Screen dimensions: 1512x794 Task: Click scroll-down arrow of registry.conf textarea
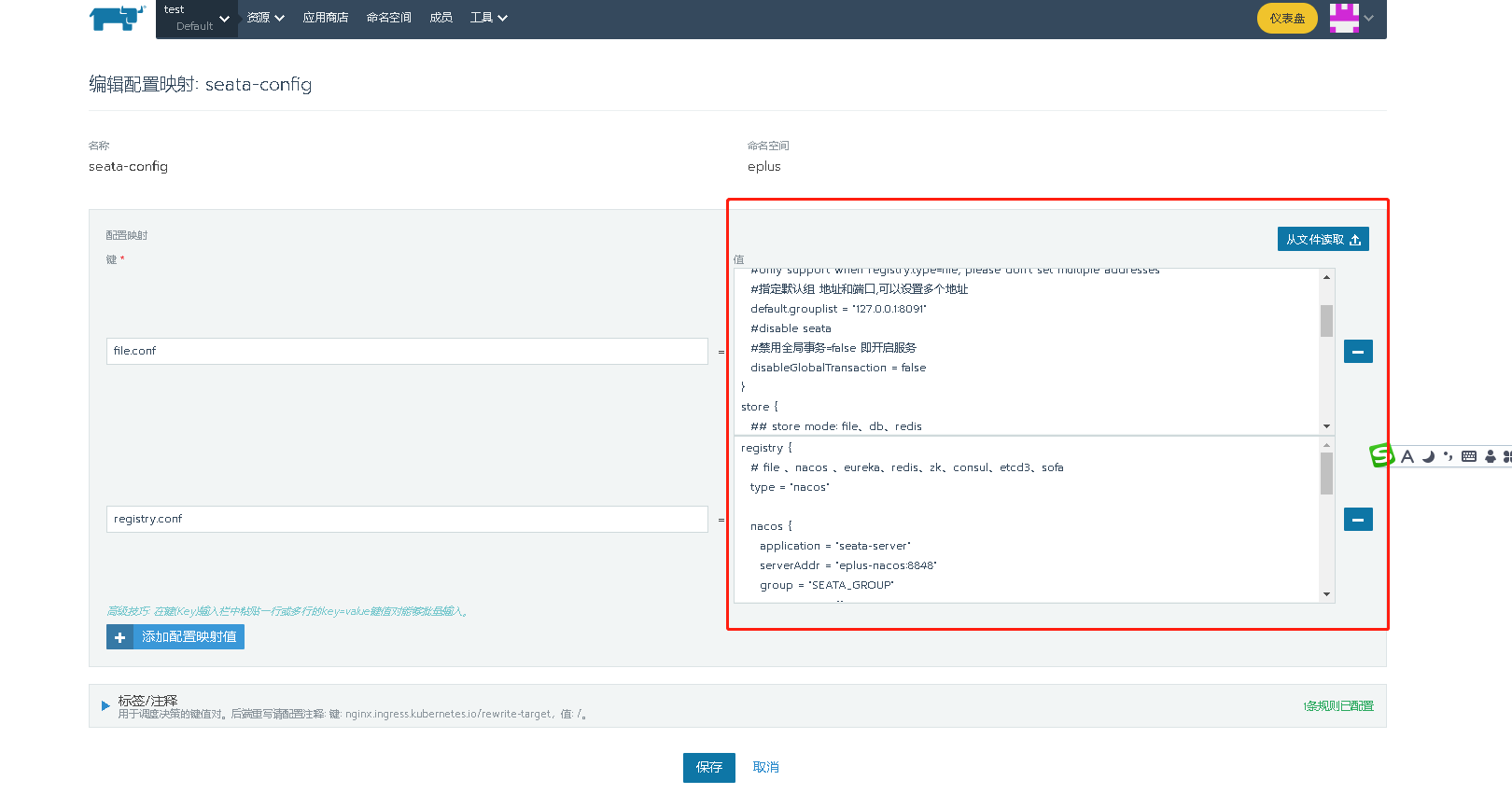[x=1326, y=594]
